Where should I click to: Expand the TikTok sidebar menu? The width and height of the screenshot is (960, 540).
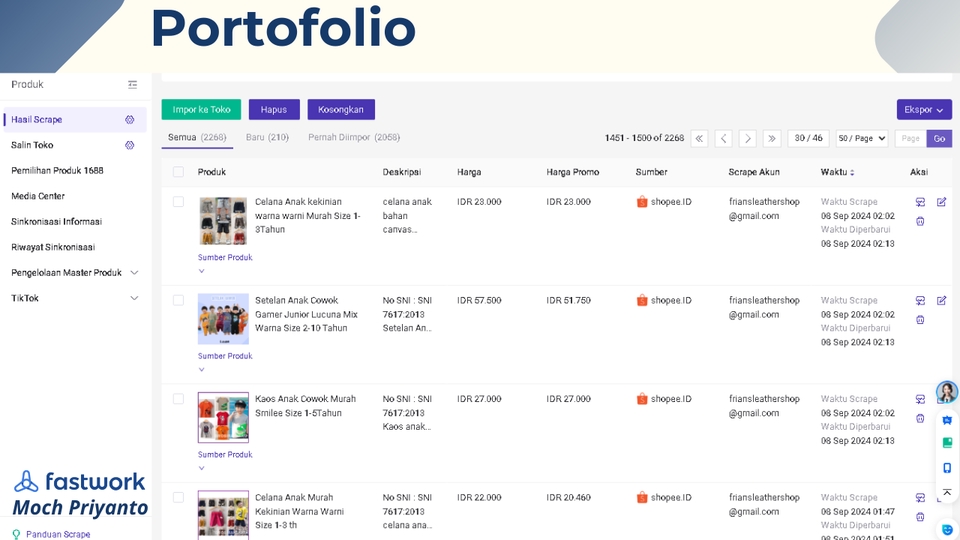(x=135, y=298)
